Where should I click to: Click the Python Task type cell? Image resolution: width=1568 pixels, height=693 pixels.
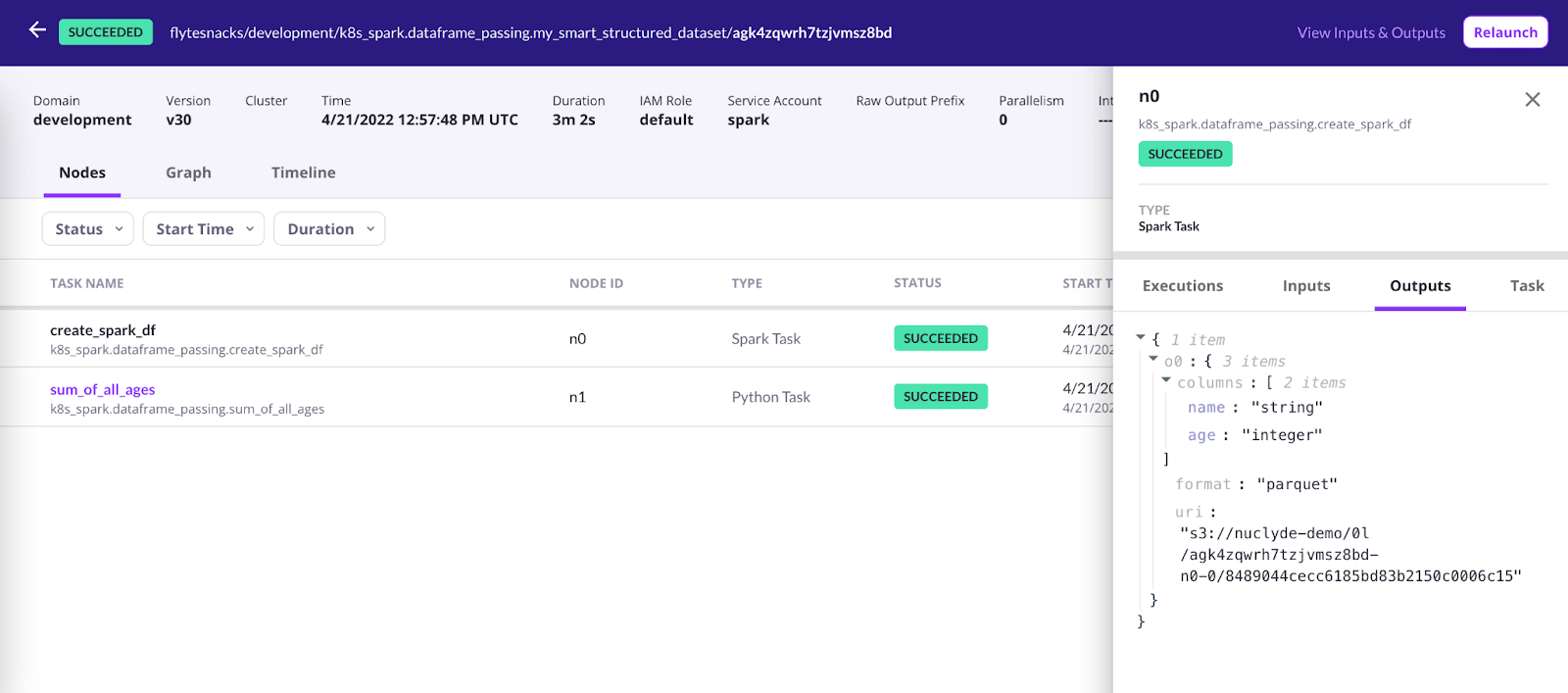coord(771,397)
